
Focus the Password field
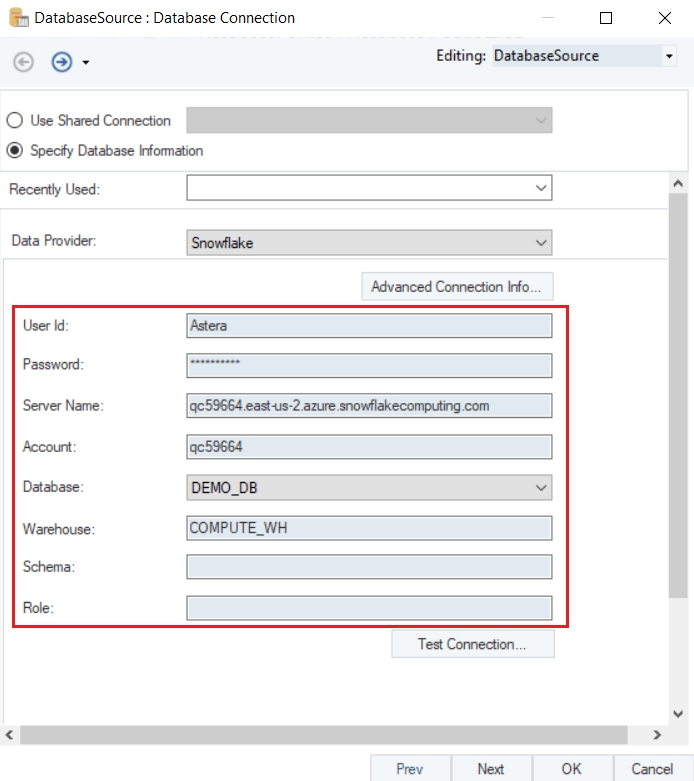point(369,366)
